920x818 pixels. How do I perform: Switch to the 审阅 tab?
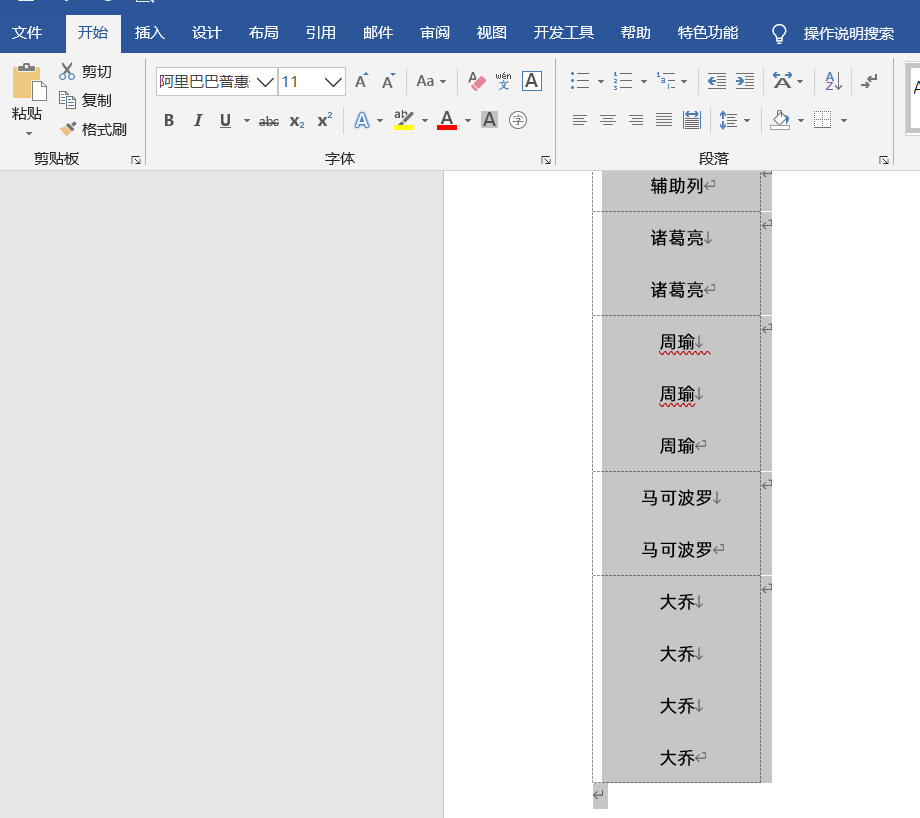click(x=435, y=33)
